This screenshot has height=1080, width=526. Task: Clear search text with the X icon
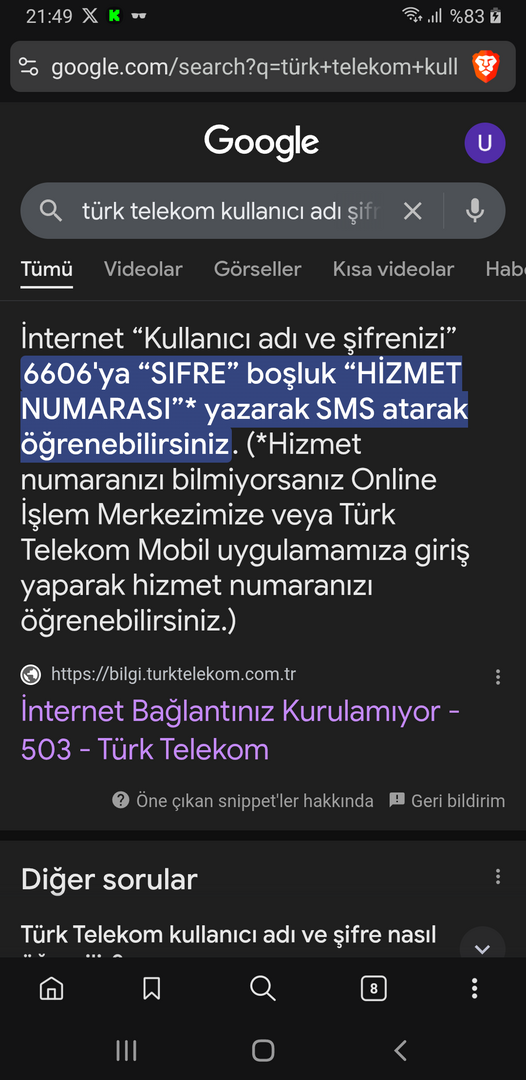pyautogui.click(x=412, y=211)
